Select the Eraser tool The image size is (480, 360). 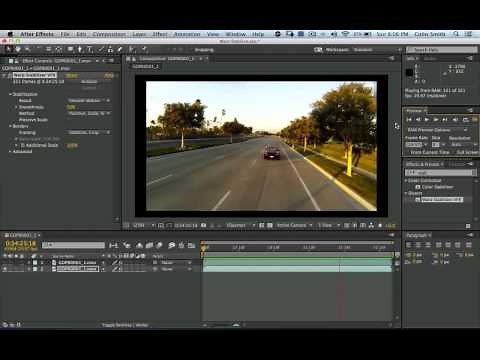pyautogui.click(x=120, y=49)
